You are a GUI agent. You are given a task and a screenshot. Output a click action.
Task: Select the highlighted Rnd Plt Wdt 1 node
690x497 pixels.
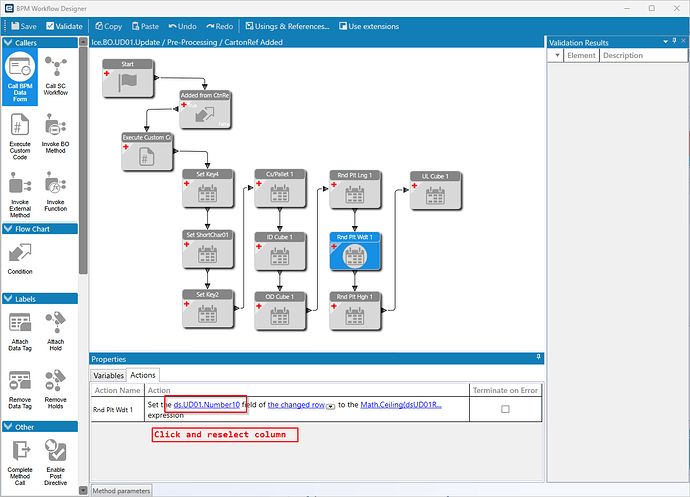pyautogui.click(x=355, y=251)
